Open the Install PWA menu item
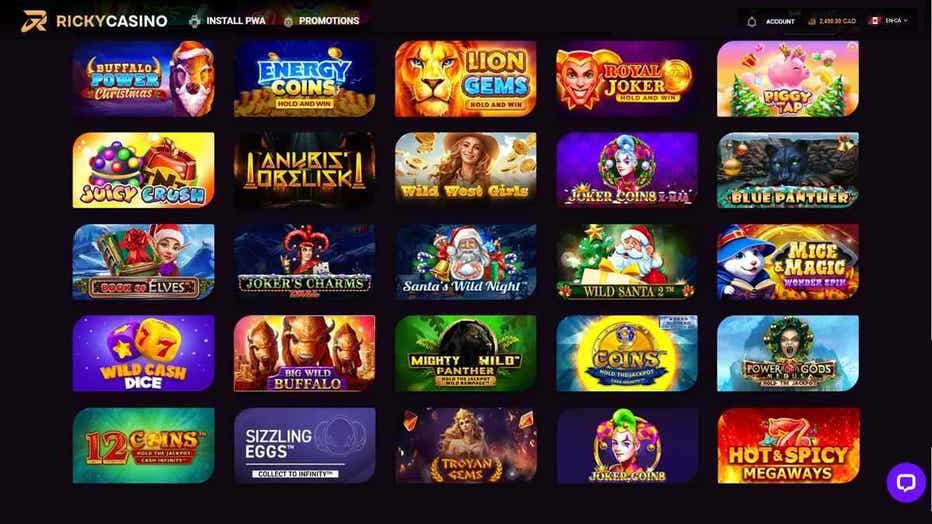The image size is (932, 524). tap(235, 21)
